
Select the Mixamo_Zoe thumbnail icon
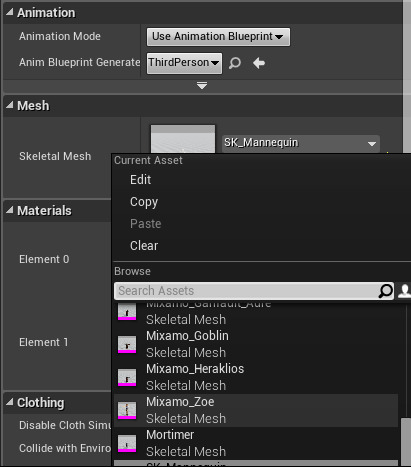tap(127, 410)
